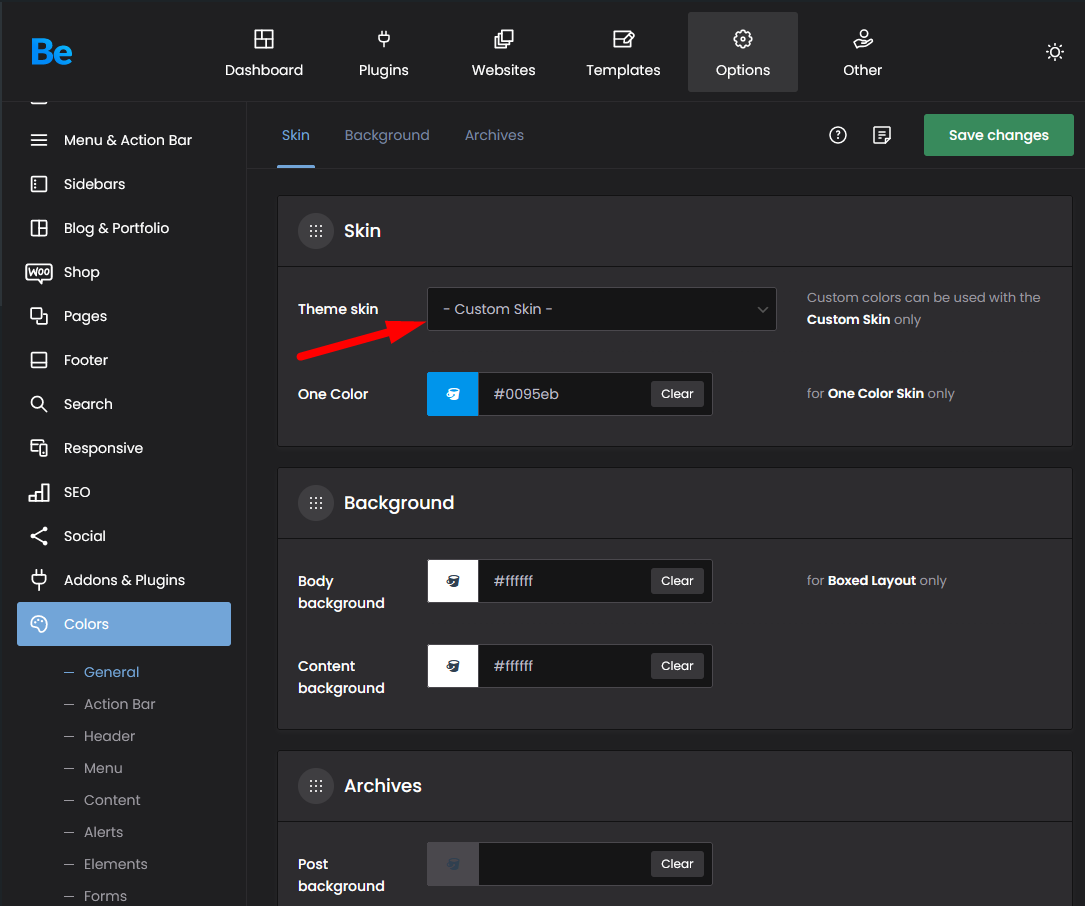Click the Pages icon in sidebar
The height and width of the screenshot is (906, 1085).
[x=39, y=316]
